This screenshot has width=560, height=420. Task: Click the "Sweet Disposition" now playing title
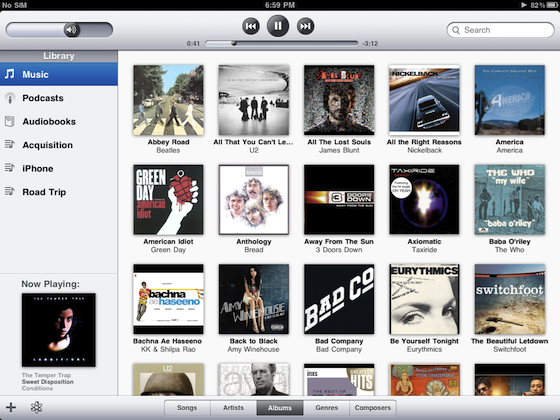[48, 382]
